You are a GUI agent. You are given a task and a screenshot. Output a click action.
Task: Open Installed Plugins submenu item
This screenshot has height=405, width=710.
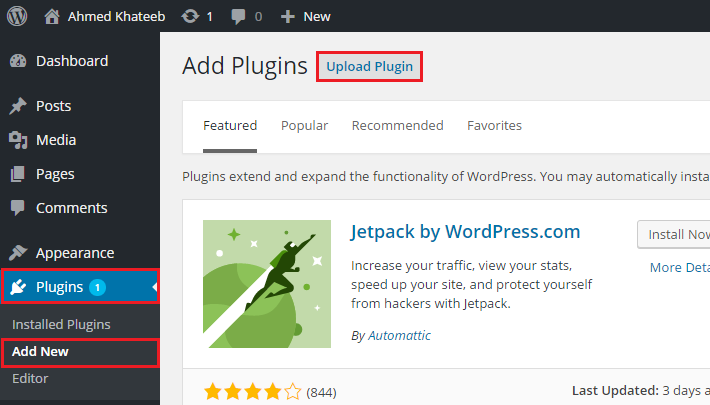[x=61, y=324]
